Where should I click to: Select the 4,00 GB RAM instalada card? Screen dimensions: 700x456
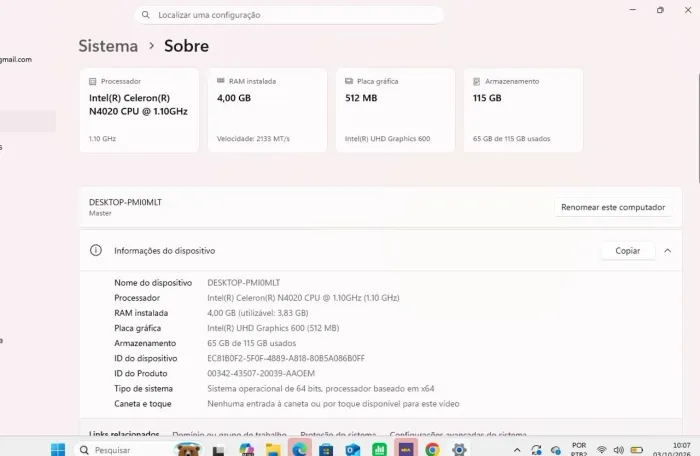coord(267,110)
